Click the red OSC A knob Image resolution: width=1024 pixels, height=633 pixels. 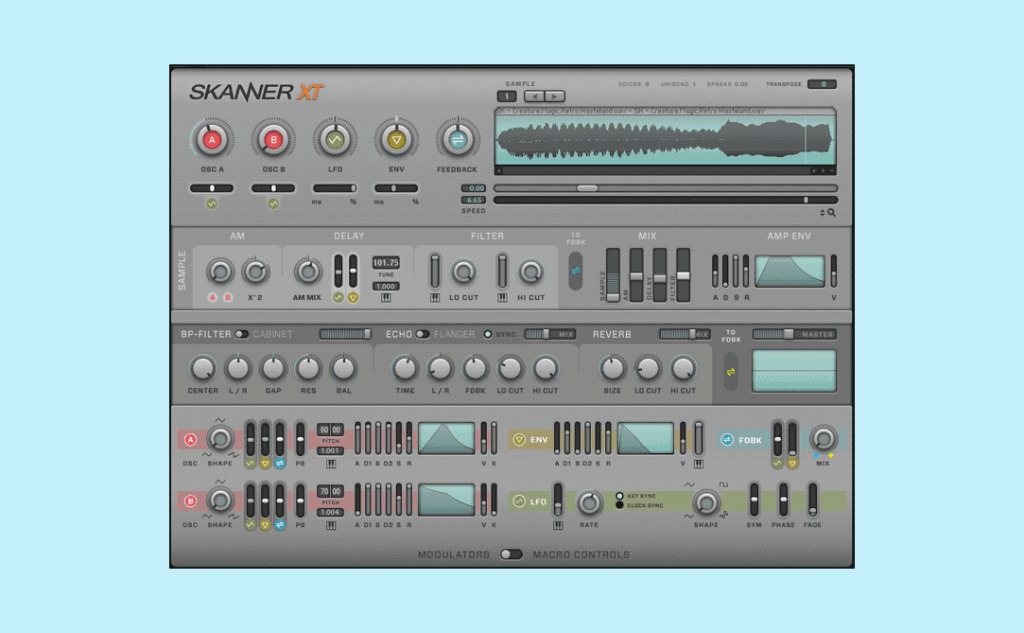coord(212,141)
